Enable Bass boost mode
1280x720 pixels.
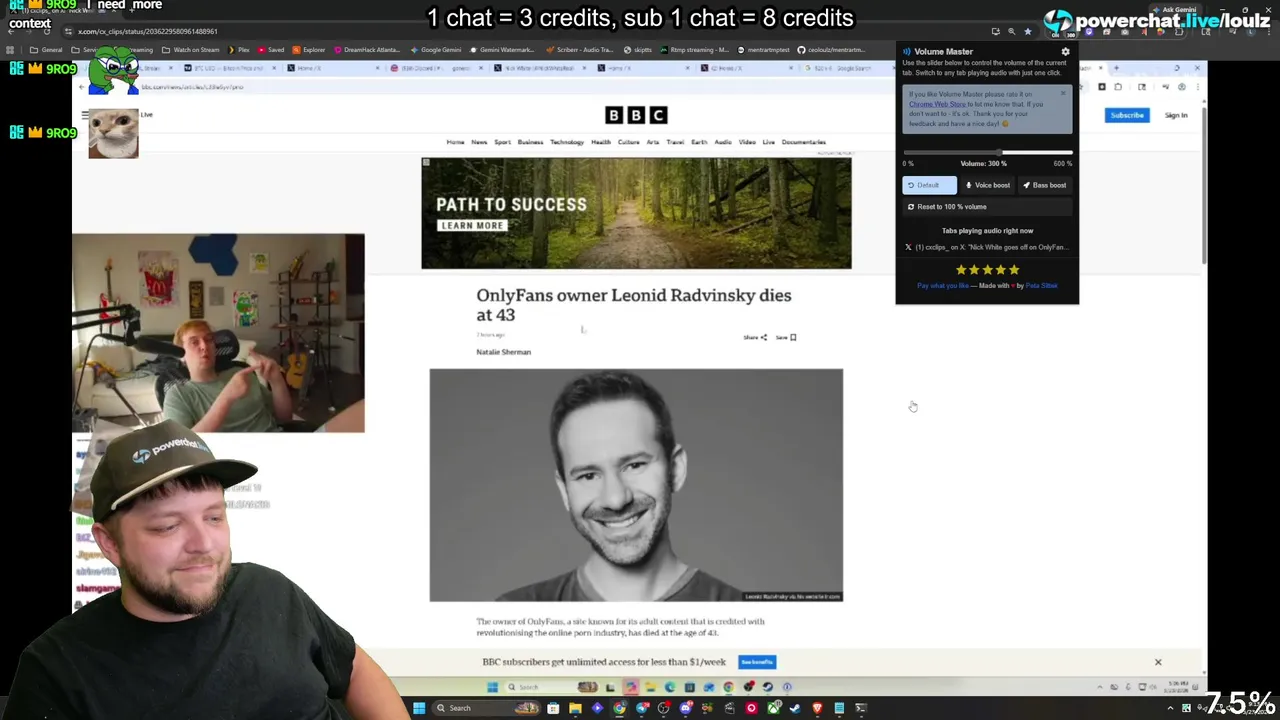click(1044, 185)
